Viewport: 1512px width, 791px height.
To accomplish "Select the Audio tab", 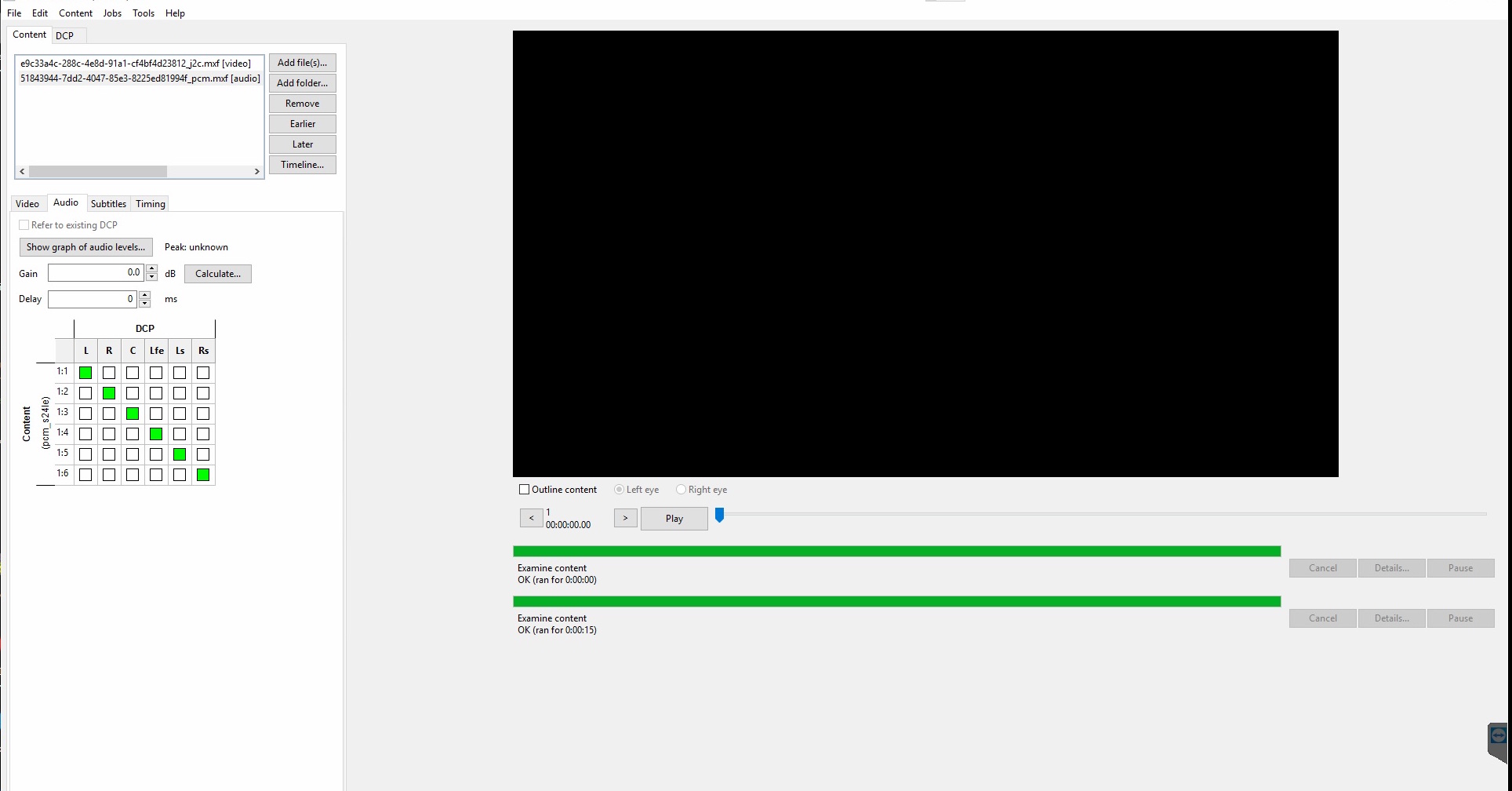I will point(66,202).
